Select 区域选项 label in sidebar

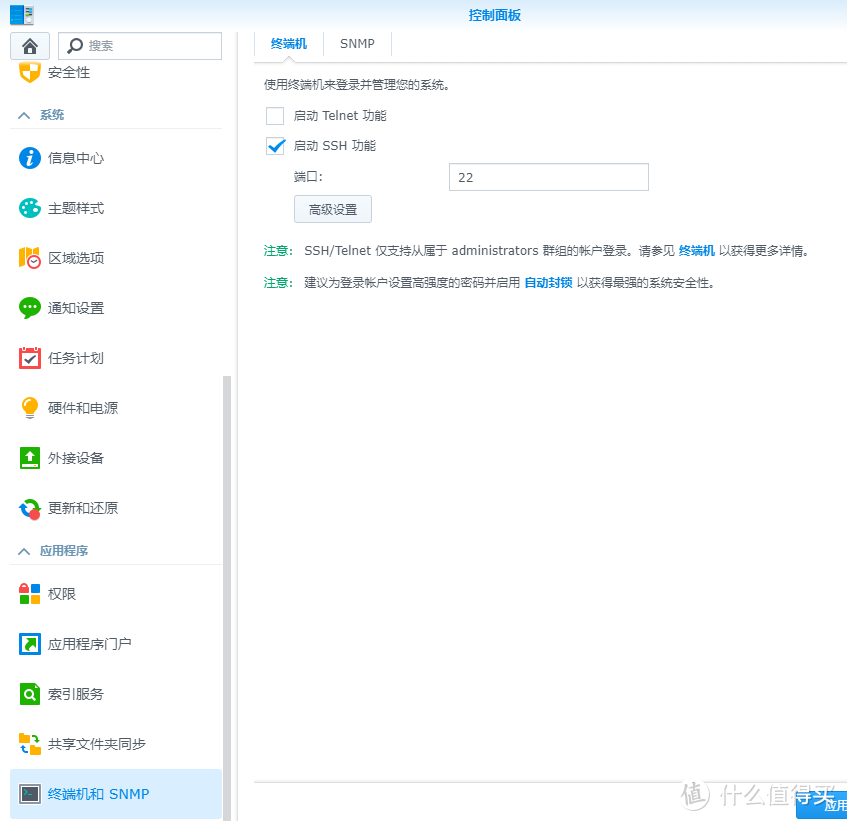click(x=76, y=258)
